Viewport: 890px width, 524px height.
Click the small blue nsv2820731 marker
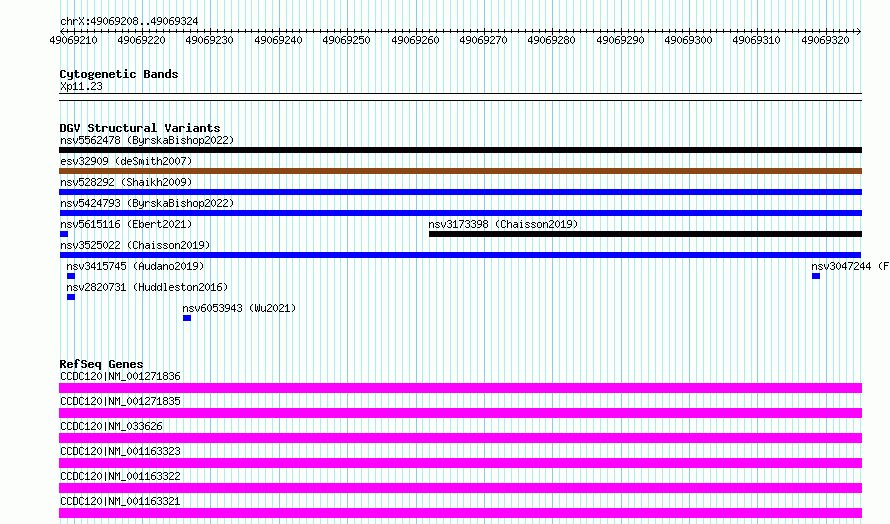pos(71,297)
